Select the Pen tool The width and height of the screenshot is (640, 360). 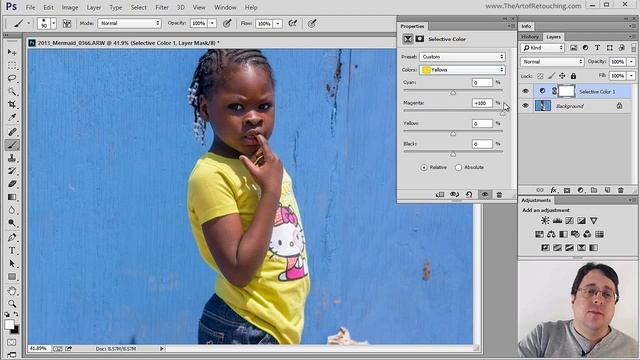click(x=12, y=237)
